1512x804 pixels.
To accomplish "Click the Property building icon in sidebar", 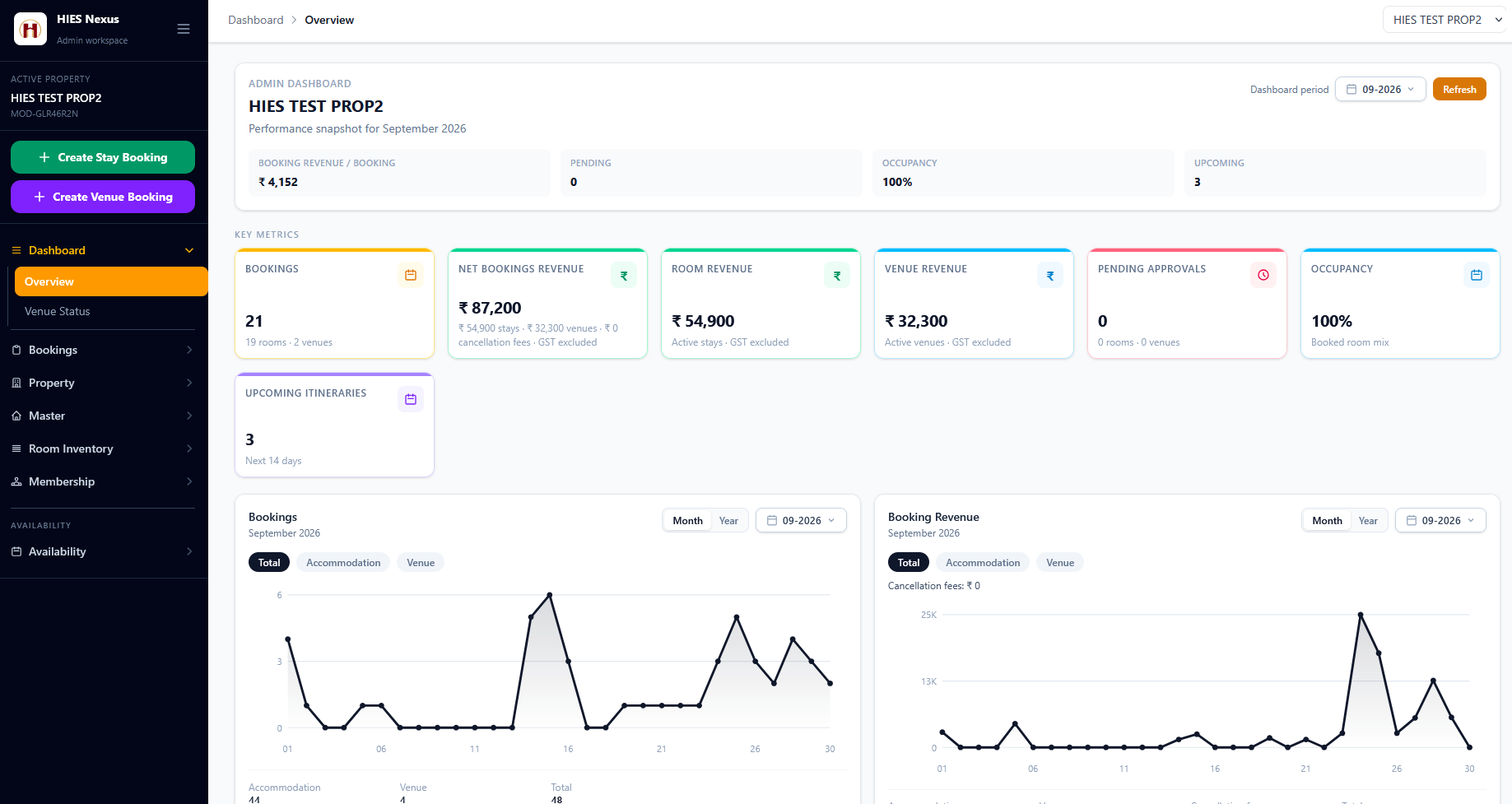I will tap(16, 383).
